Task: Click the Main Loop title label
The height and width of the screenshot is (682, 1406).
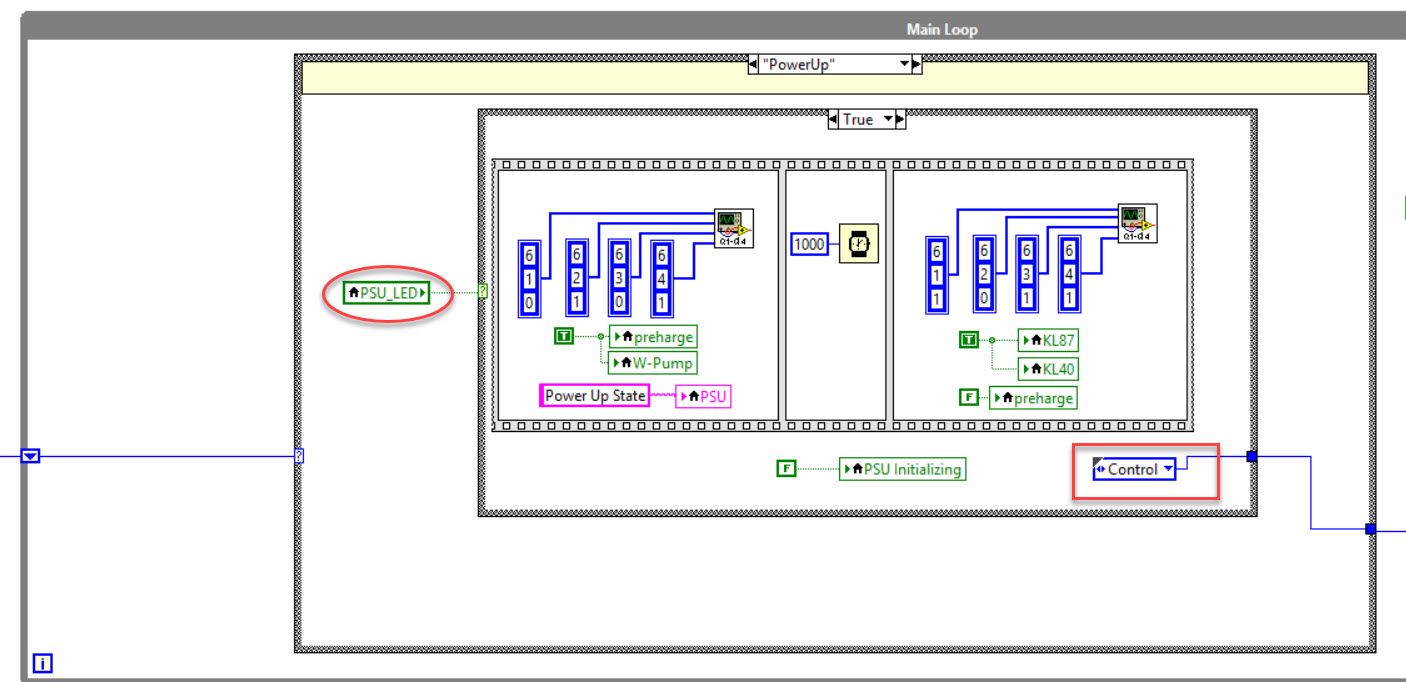Action: [940, 30]
